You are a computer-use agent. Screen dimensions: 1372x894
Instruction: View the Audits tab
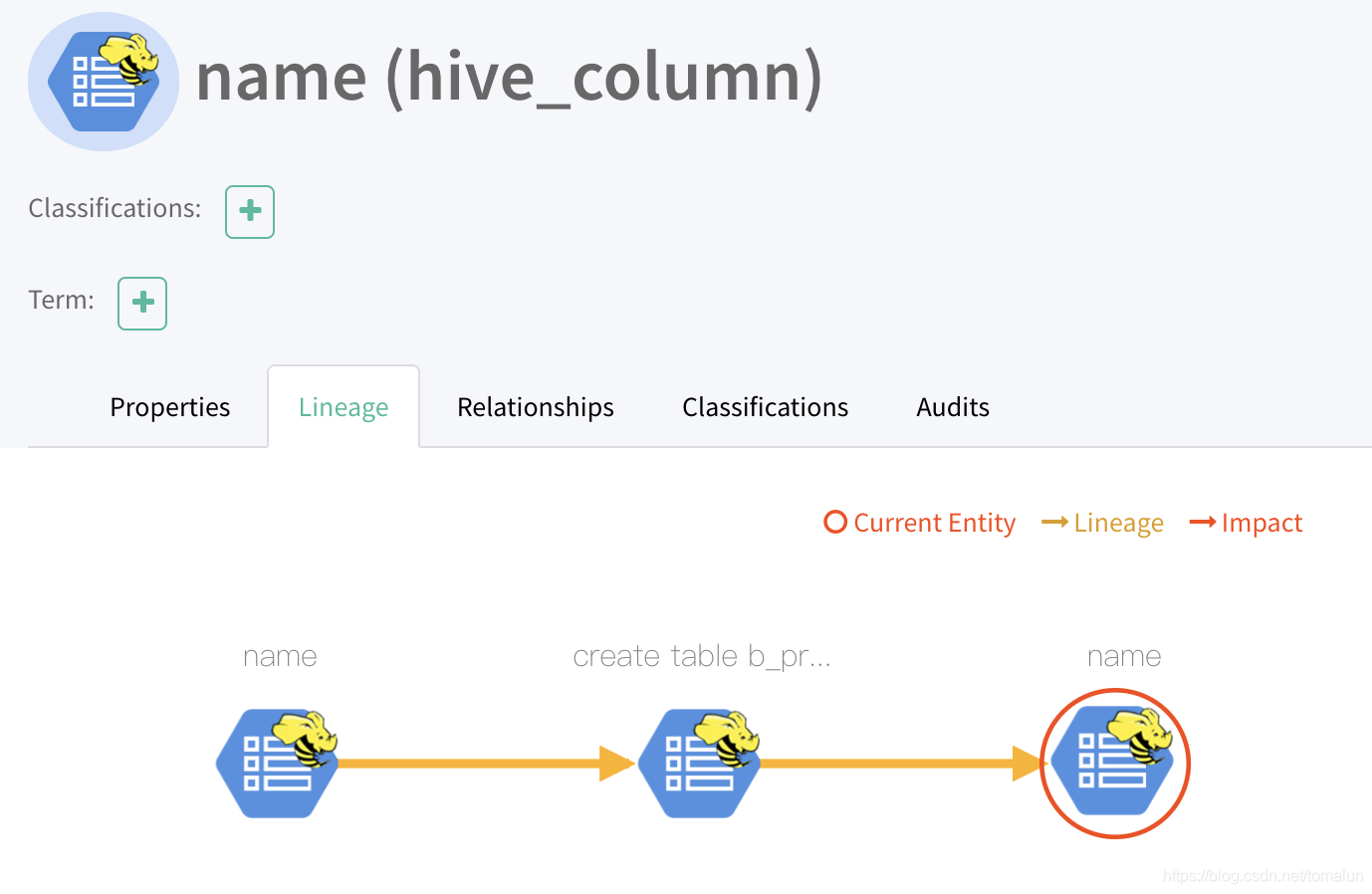(x=953, y=407)
